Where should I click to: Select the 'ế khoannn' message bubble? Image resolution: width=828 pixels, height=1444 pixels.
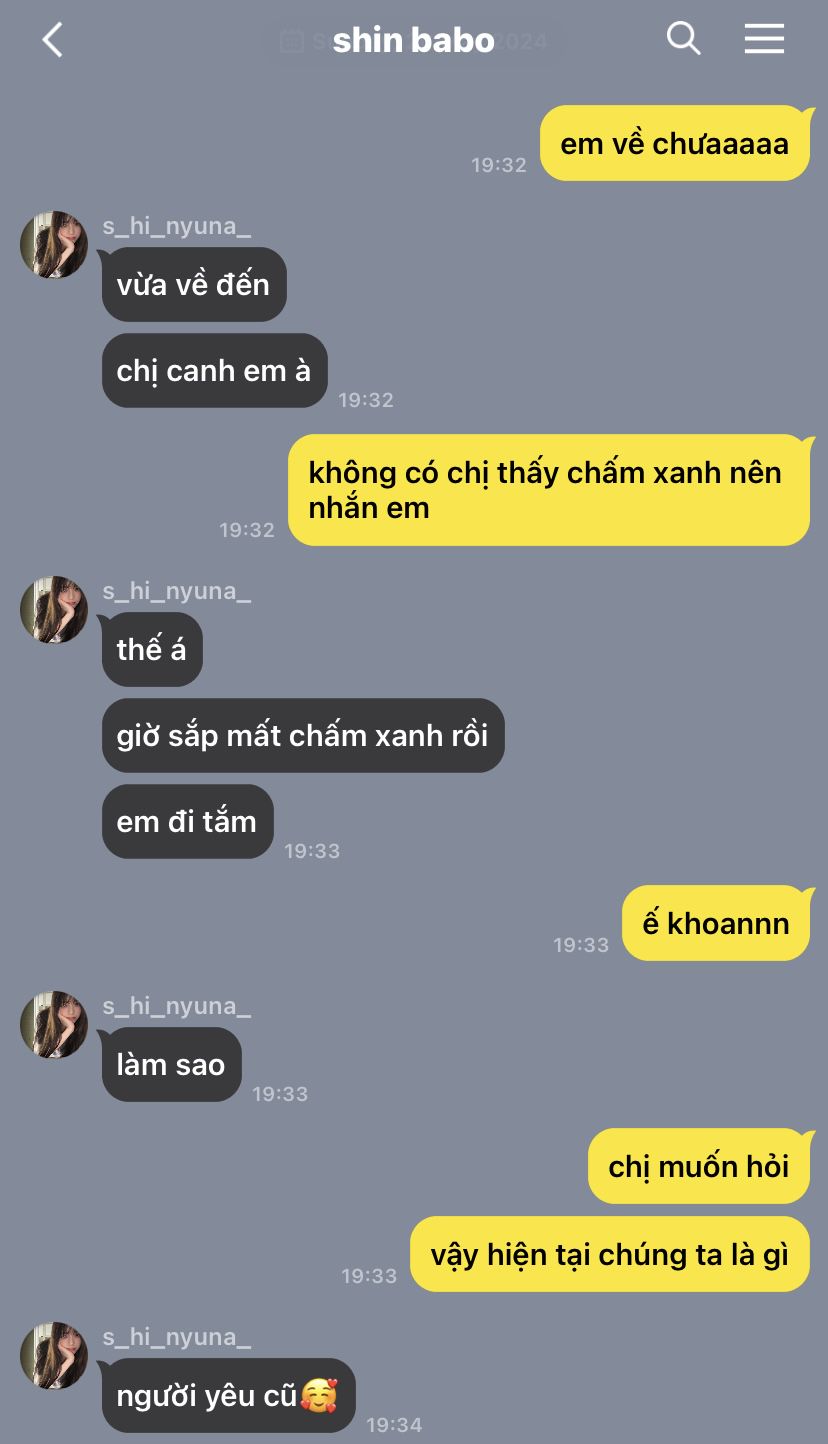click(x=716, y=923)
